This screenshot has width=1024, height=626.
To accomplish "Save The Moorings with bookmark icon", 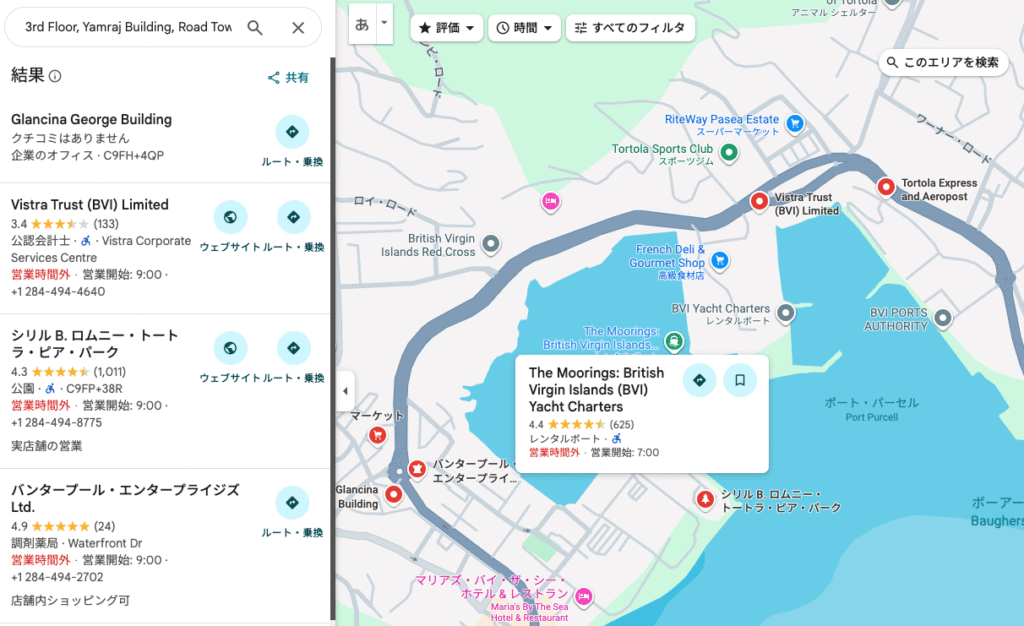I will click(x=740, y=380).
